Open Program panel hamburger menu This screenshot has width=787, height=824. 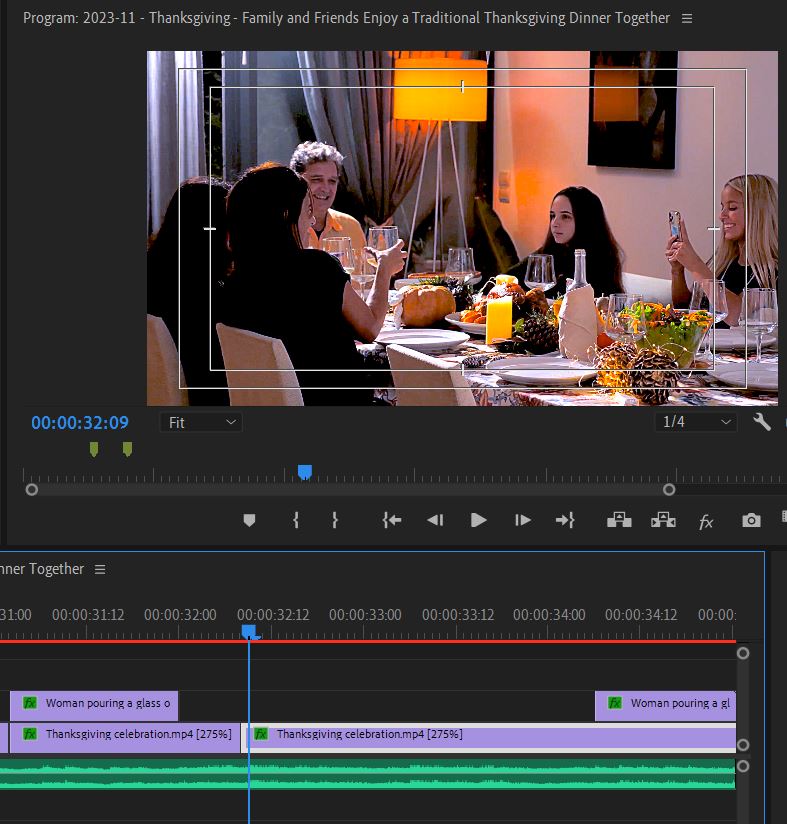click(687, 18)
